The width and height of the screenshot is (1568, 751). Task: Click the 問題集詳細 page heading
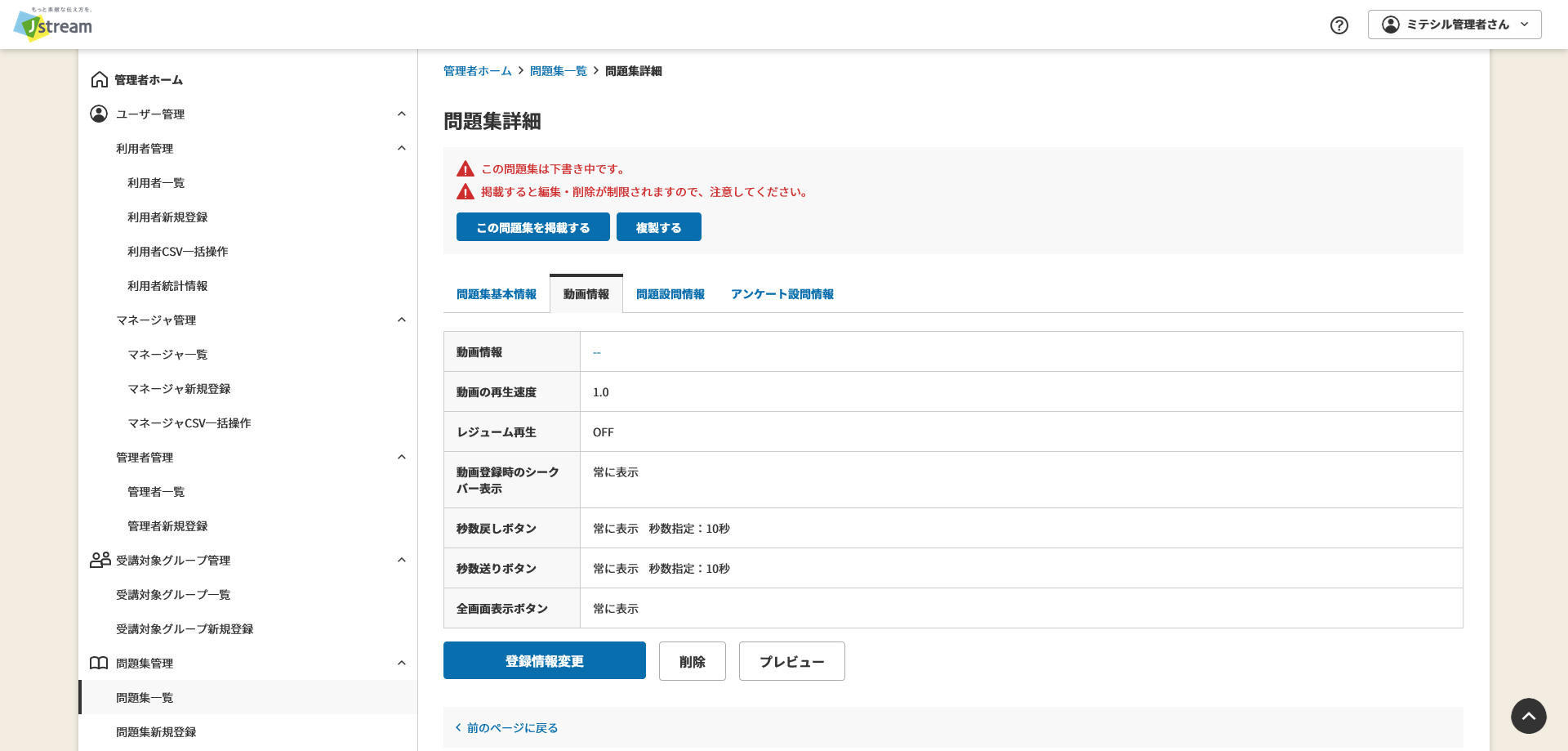[492, 121]
